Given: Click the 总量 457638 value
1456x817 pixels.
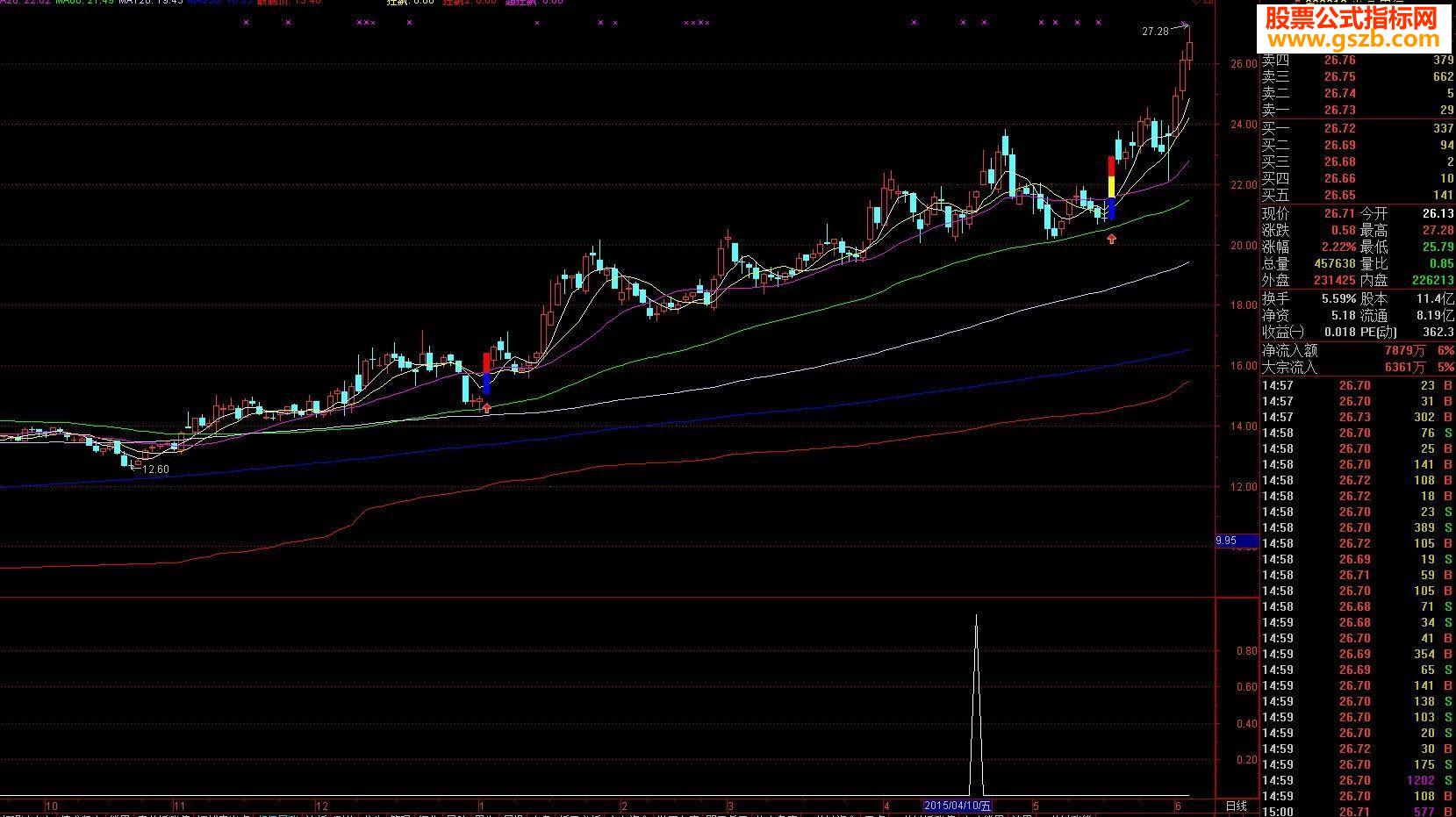Looking at the screenshot, I should click(x=1335, y=264).
